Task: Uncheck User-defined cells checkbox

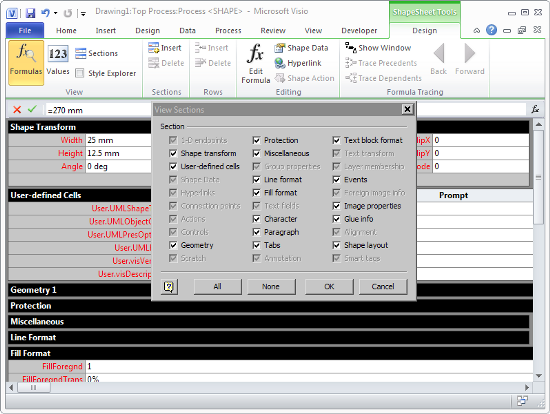Action: click(x=173, y=166)
